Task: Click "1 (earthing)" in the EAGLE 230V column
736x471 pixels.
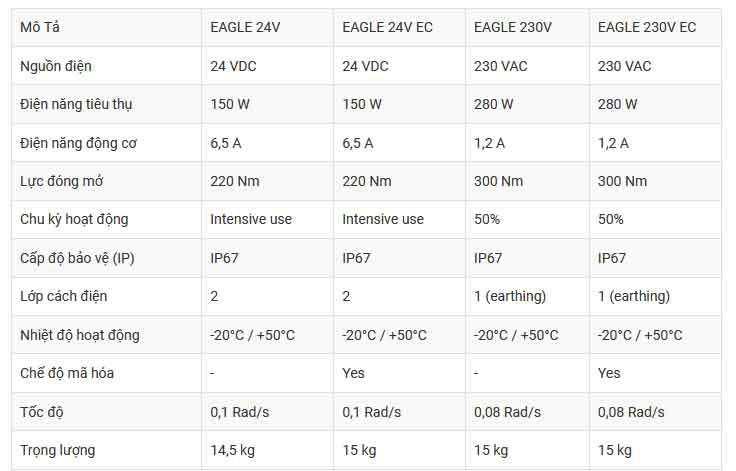Action: tap(510, 296)
